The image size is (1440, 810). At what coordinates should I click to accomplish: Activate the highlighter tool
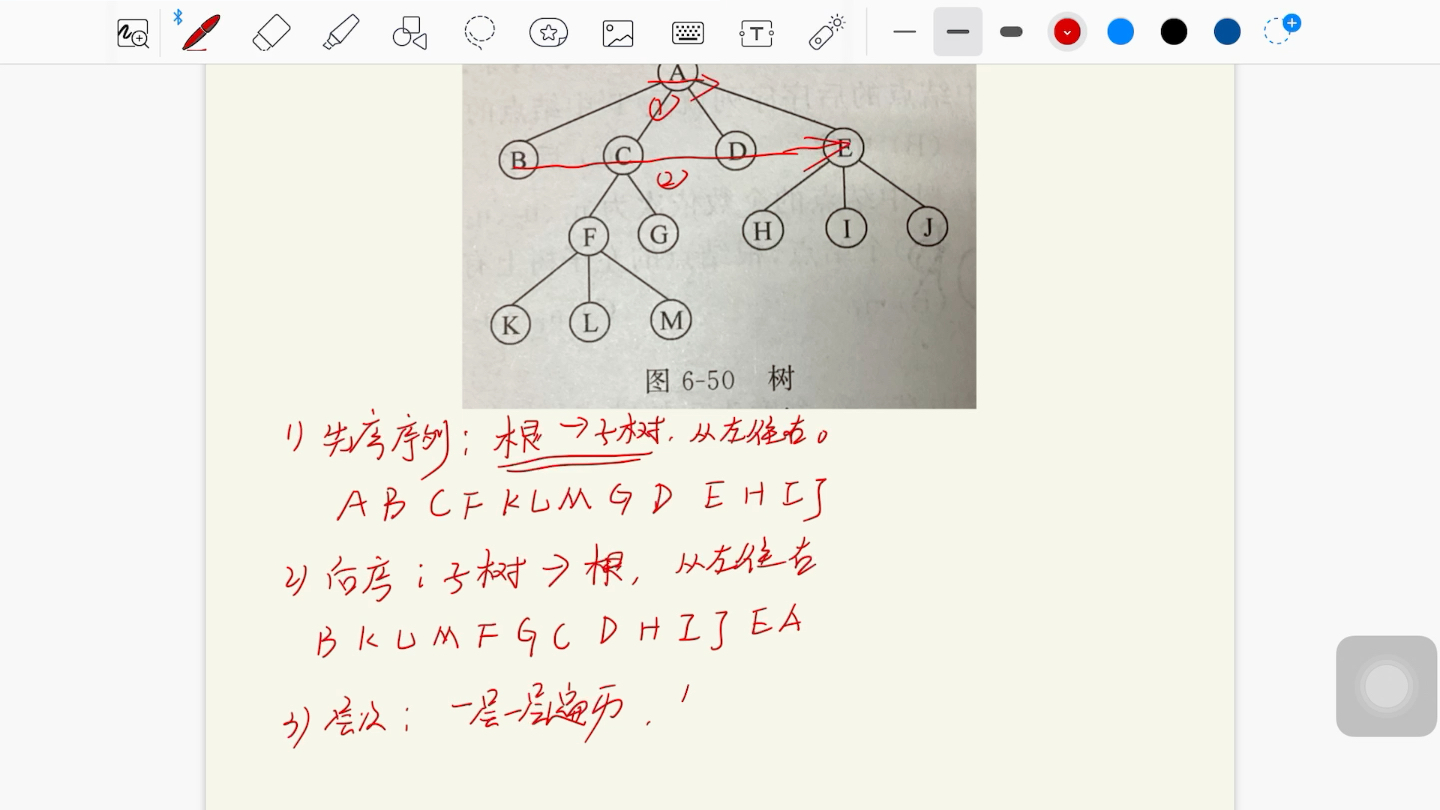click(x=341, y=31)
